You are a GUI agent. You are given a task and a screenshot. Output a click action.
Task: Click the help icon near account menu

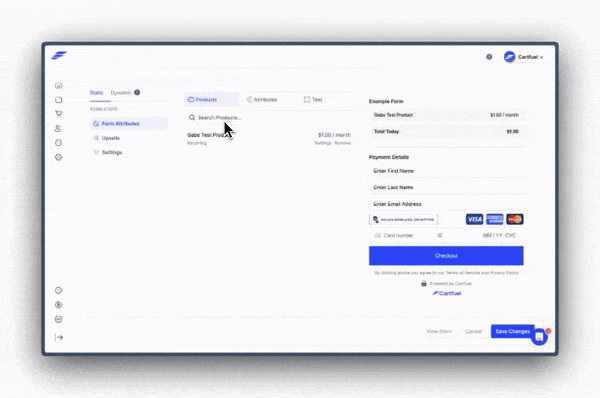pyautogui.click(x=489, y=57)
